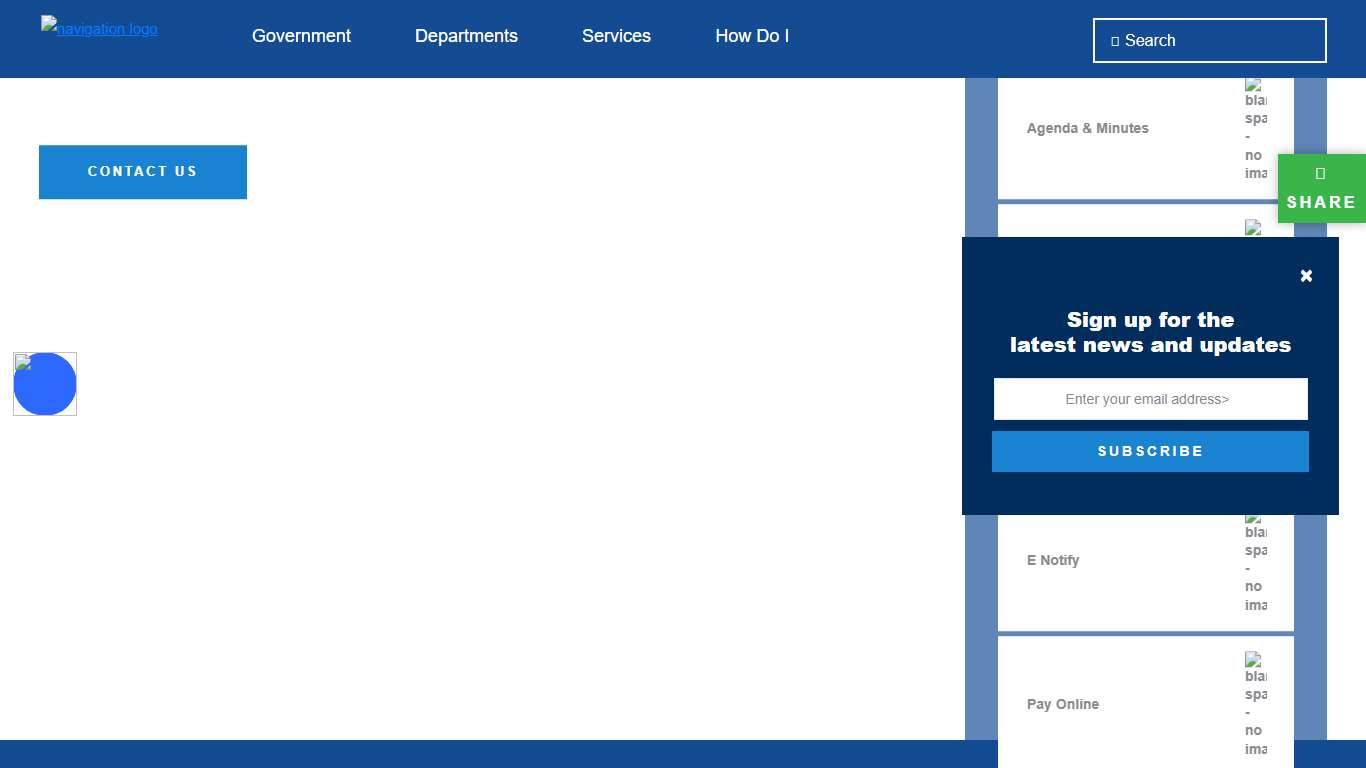Image resolution: width=1366 pixels, height=768 pixels.
Task: Open the E Notify link
Action: pos(1053,560)
